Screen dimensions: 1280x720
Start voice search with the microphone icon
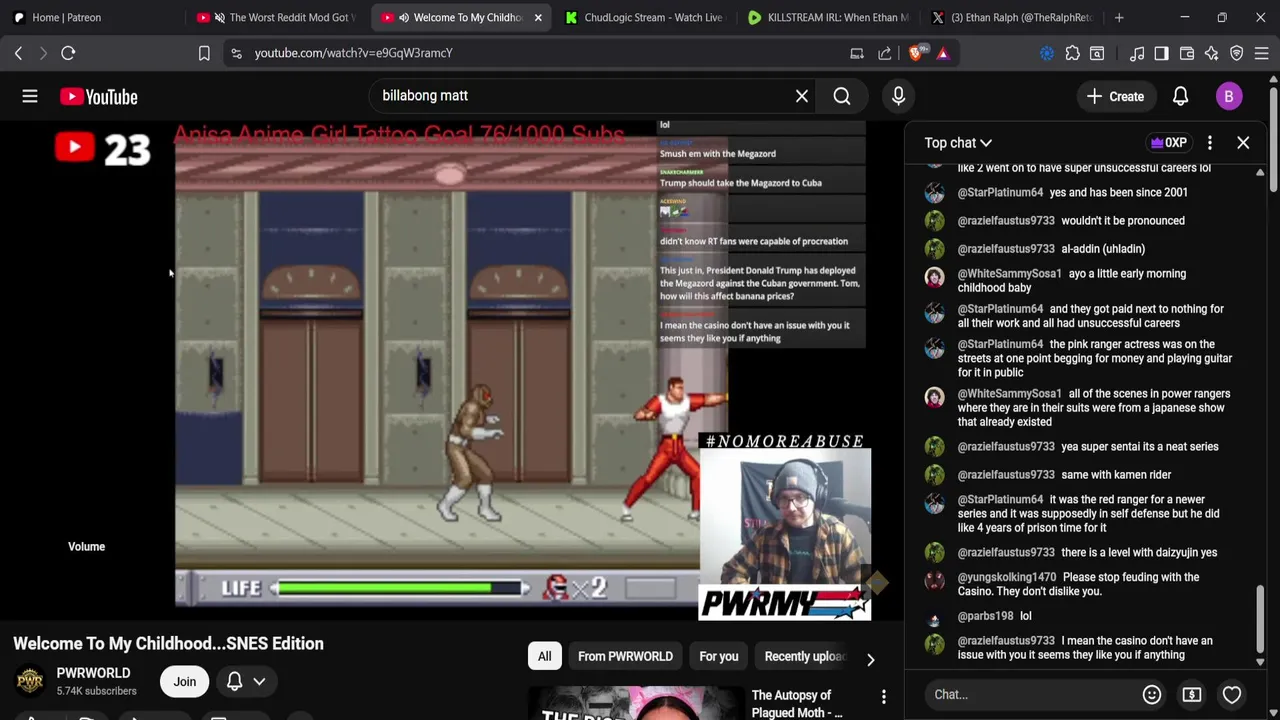(x=898, y=96)
